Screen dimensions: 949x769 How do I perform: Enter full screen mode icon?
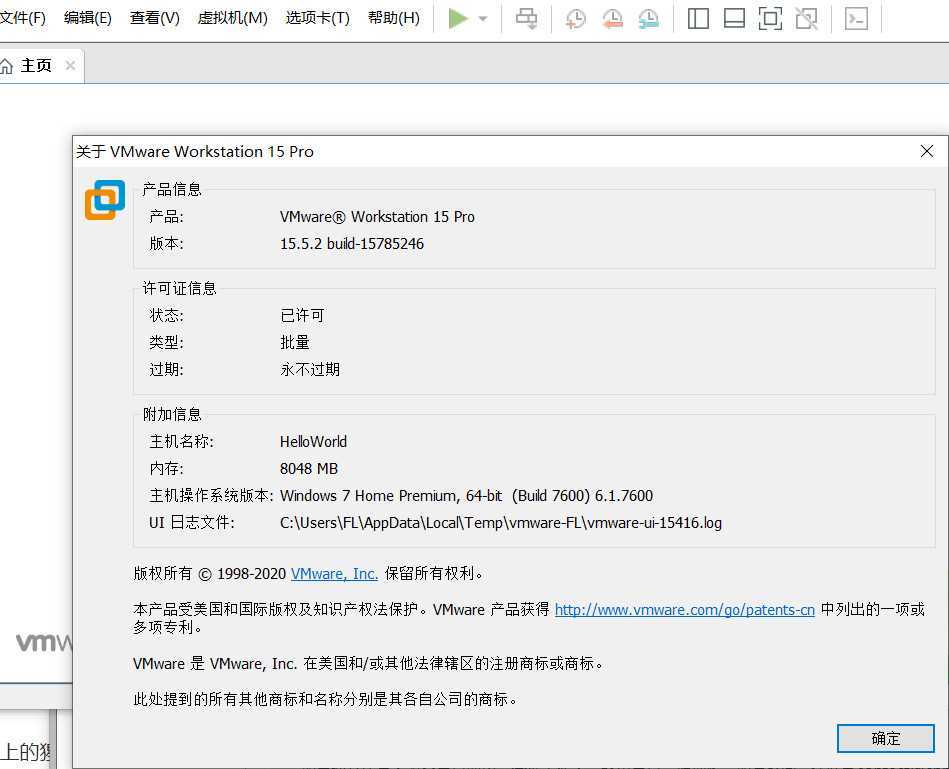(770, 19)
